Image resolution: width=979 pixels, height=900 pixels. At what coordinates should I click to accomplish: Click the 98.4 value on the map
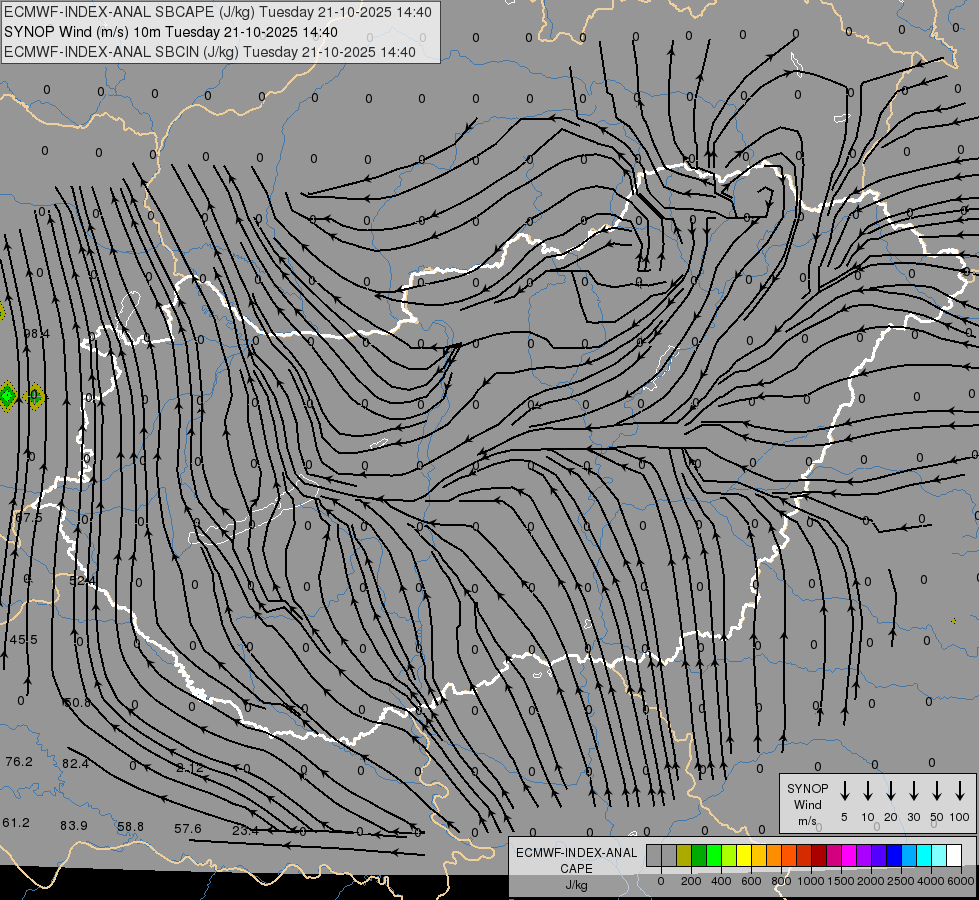(37, 334)
